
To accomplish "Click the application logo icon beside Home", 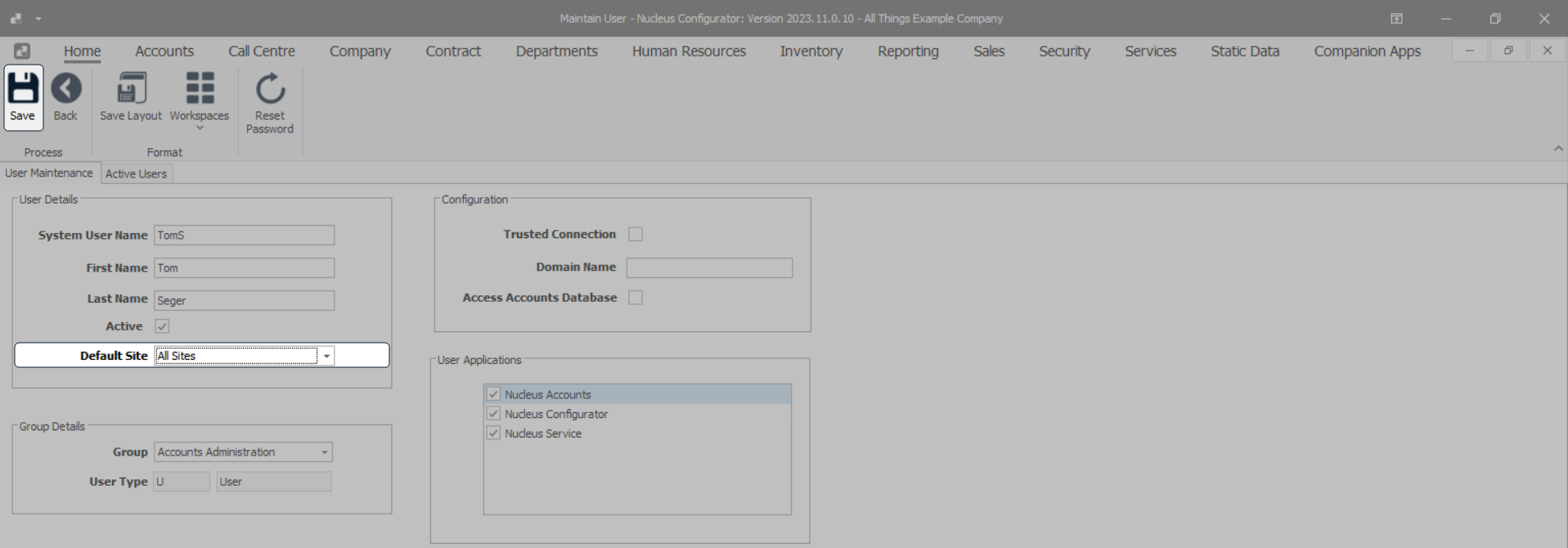I will tap(22, 51).
